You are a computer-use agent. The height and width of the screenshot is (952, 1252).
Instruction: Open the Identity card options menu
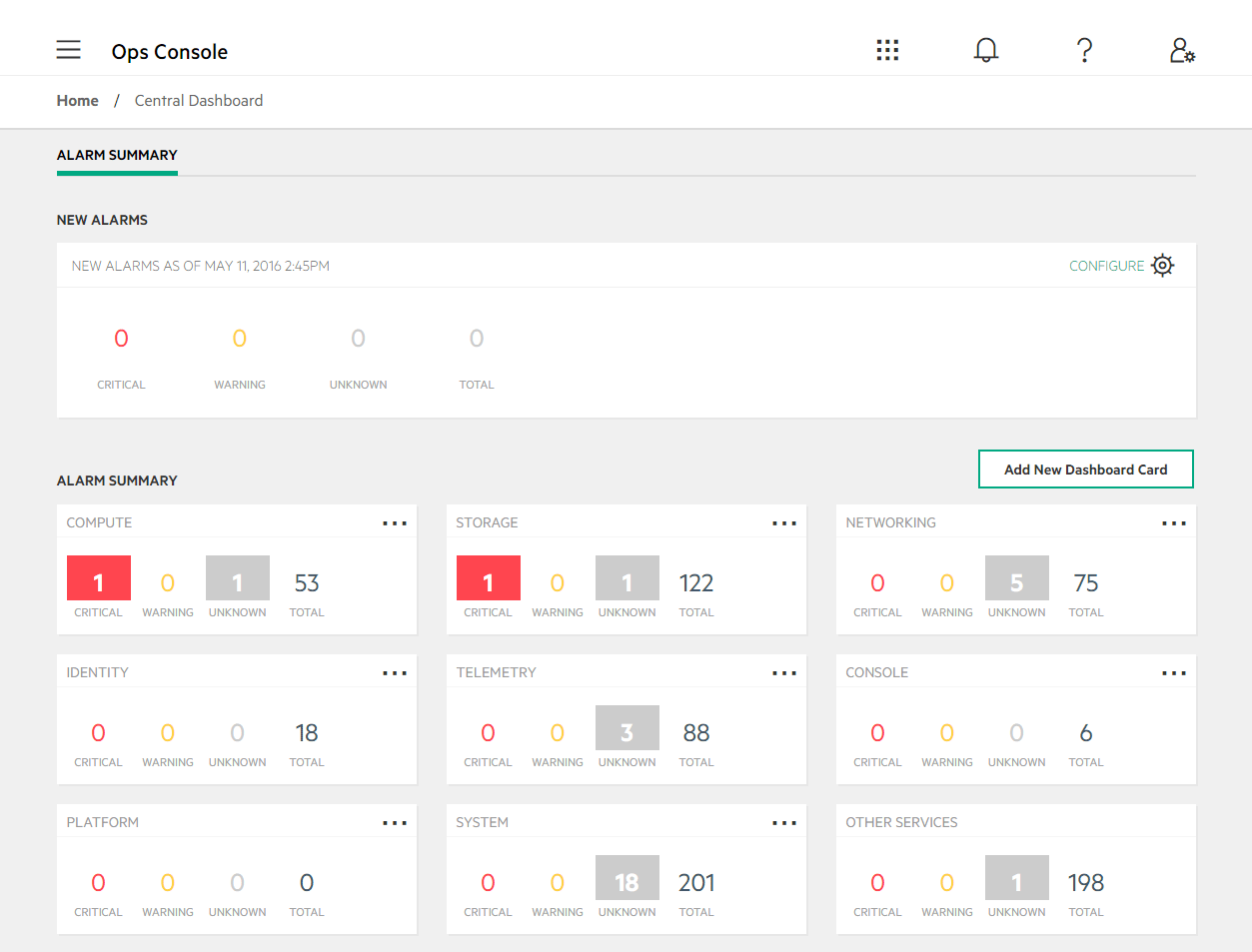coord(395,673)
